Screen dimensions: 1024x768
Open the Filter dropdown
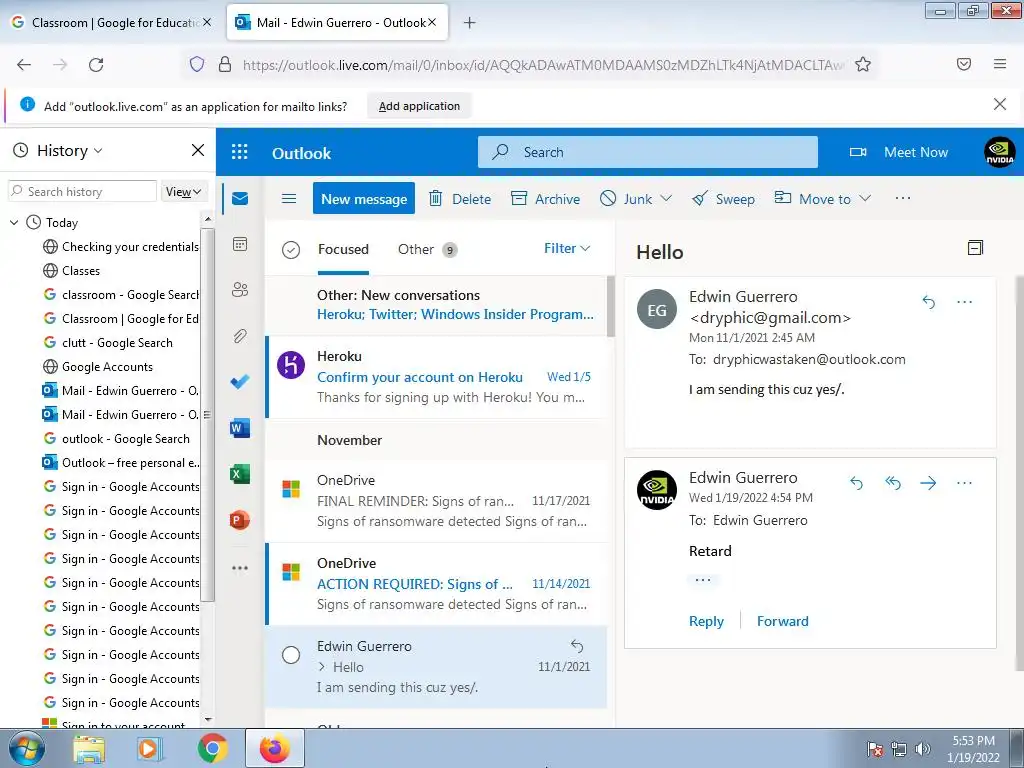pyautogui.click(x=567, y=248)
